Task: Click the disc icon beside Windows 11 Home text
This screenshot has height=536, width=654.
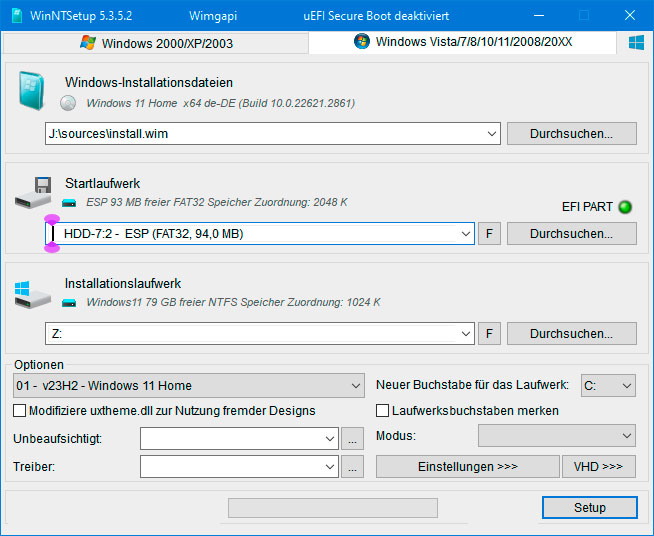Action: tap(68, 103)
